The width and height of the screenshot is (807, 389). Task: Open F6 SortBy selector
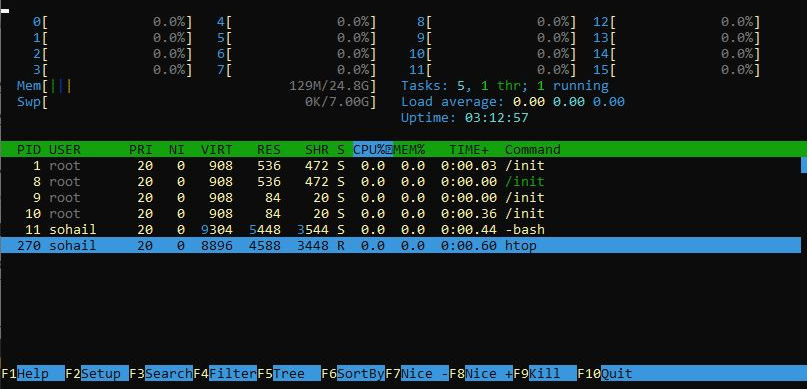pos(353,374)
